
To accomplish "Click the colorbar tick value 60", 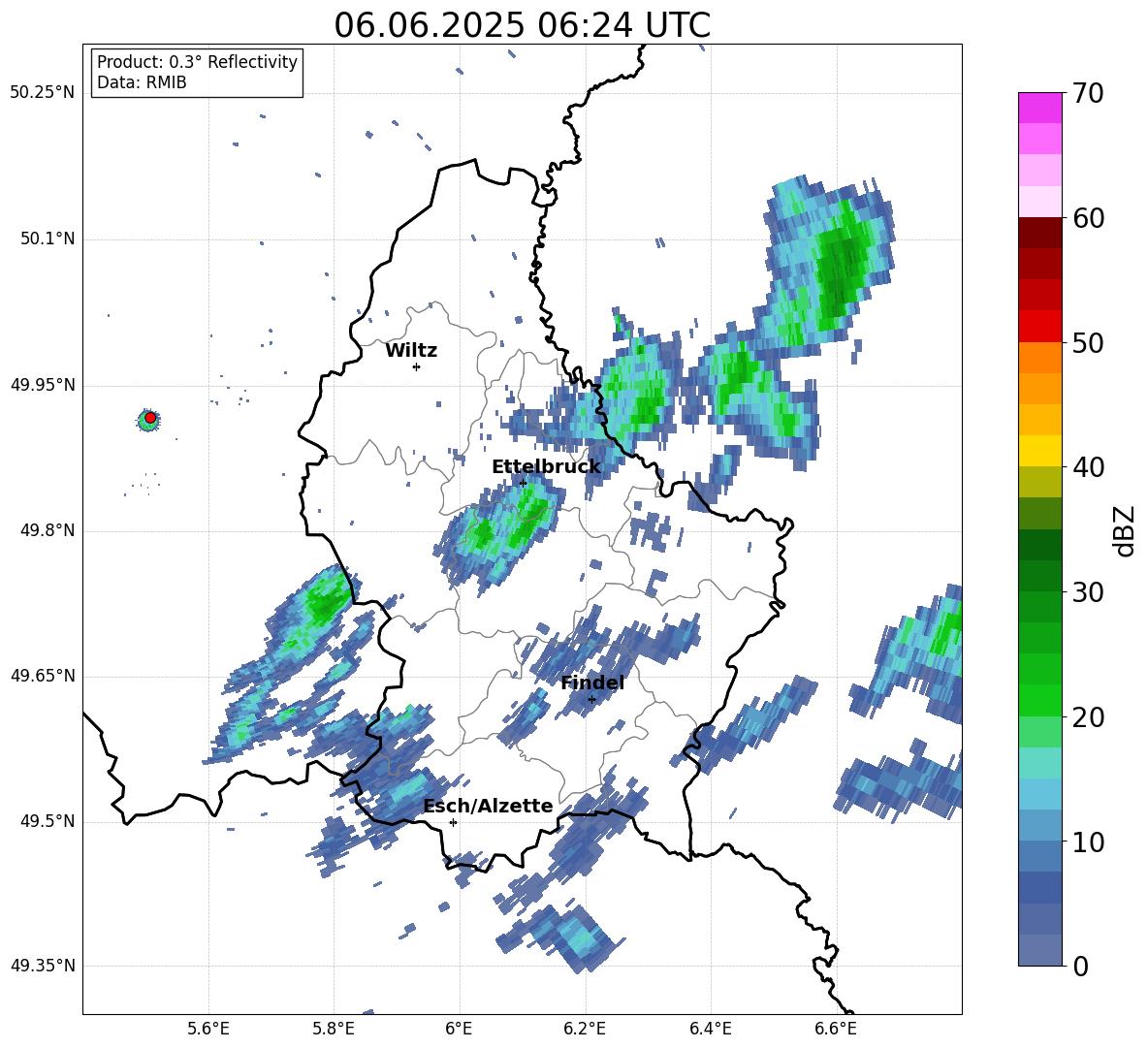I will [1088, 218].
